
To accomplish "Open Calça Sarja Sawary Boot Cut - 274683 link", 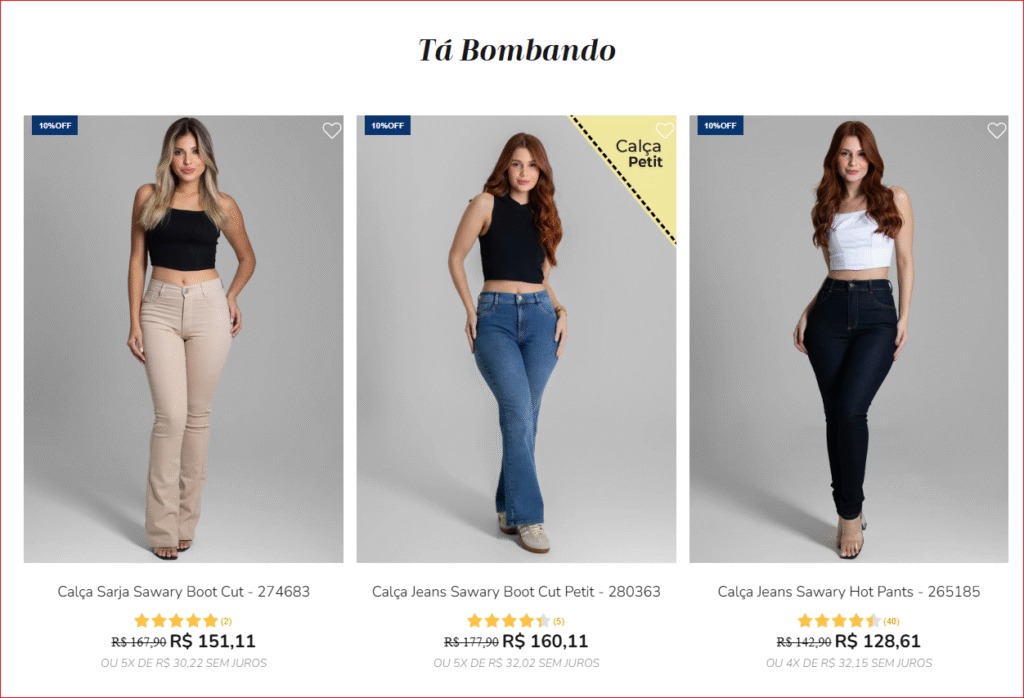I will click(x=184, y=592).
